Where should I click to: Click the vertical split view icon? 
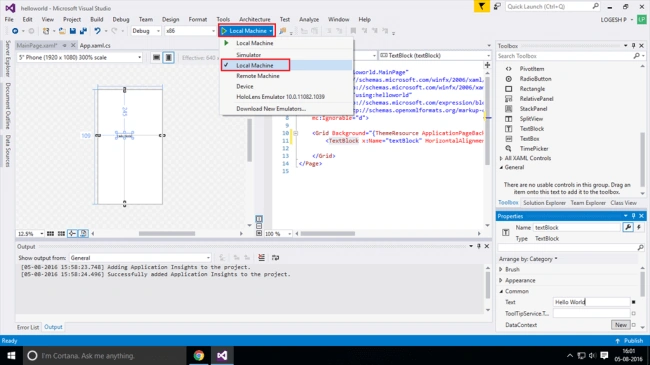259,219
